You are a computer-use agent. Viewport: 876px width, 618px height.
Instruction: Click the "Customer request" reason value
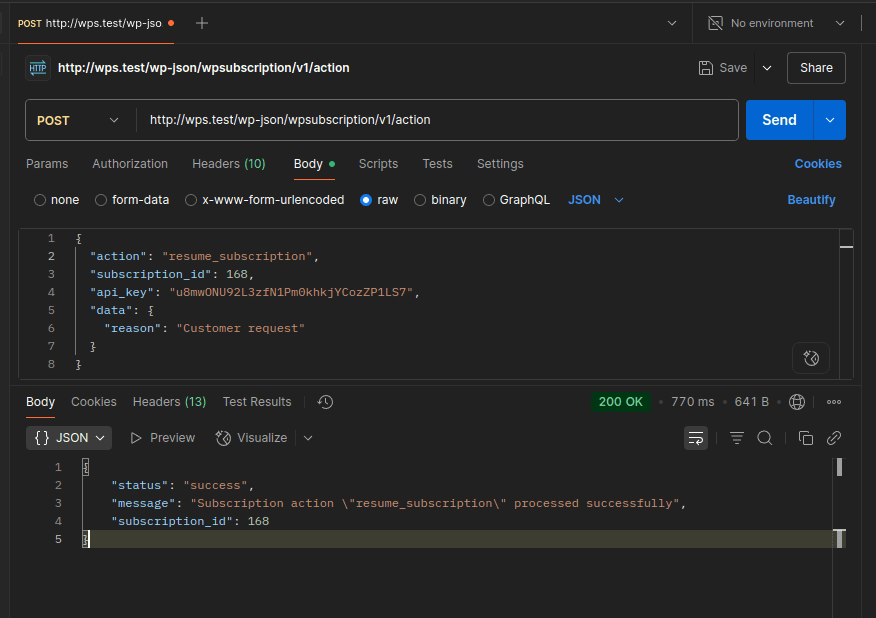tap(241, 329)
